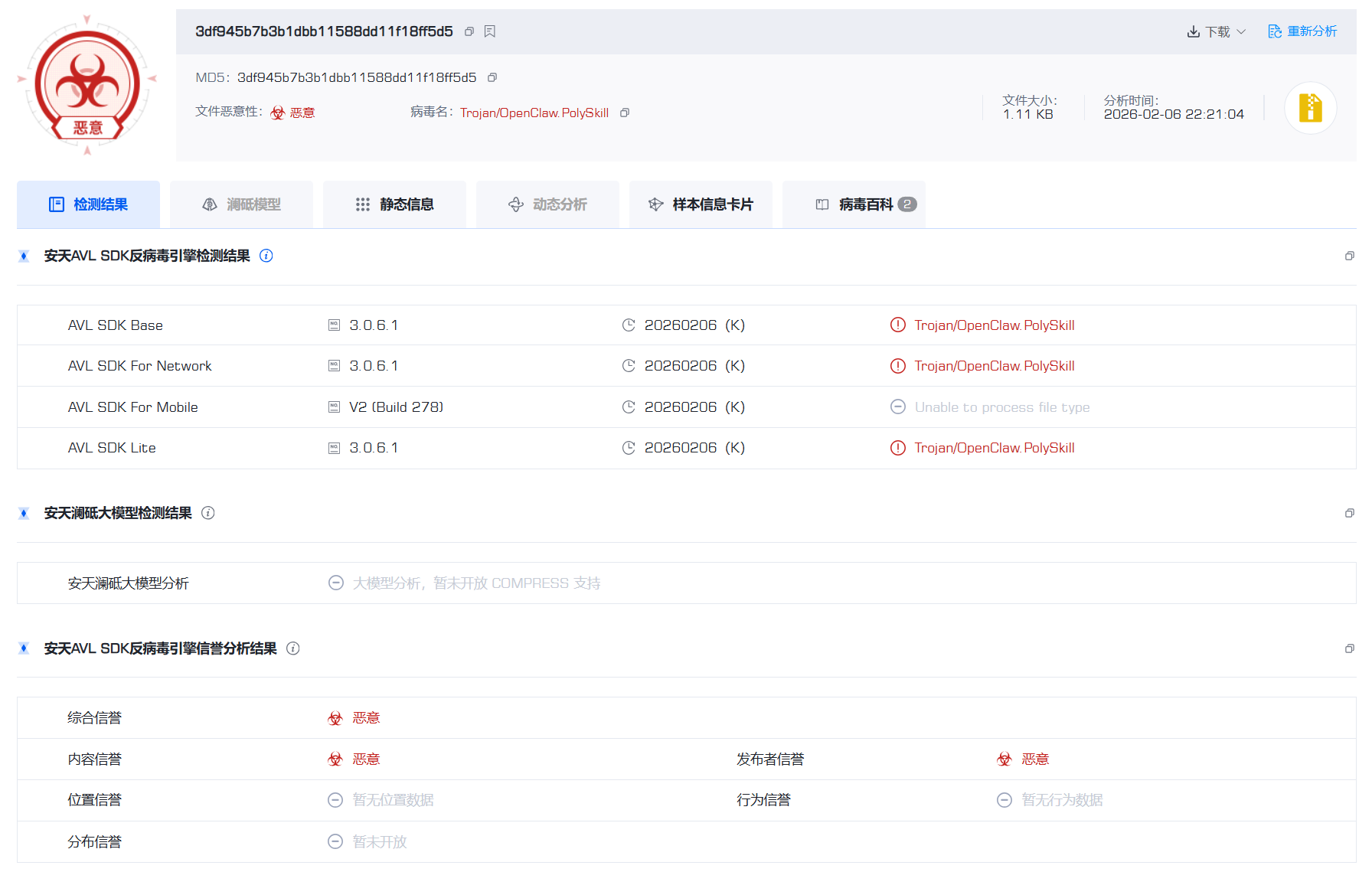Click the yellow compressed file type icon

(x=1310, y=108)
